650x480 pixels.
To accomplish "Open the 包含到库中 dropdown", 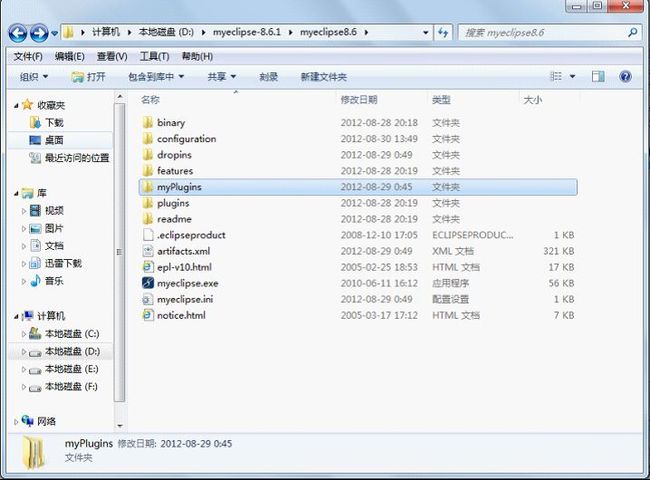I will click(156, 77).
